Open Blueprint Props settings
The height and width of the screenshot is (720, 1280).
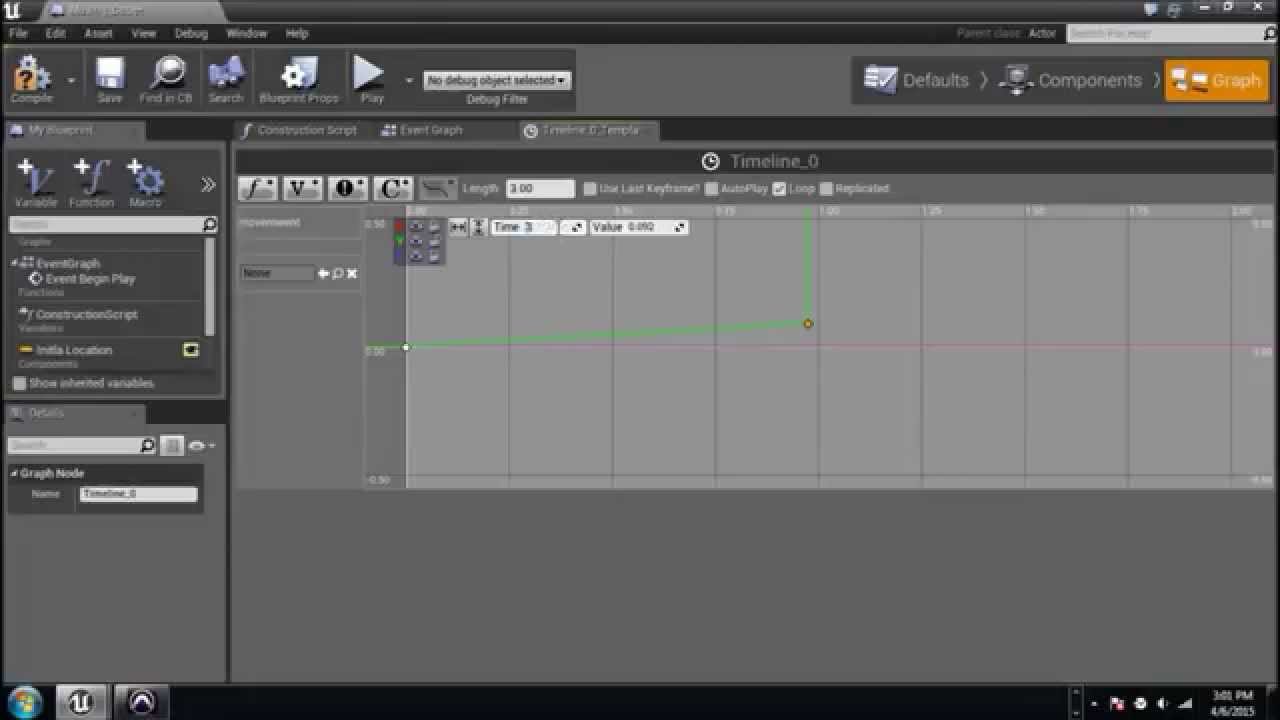pos(299,79)
